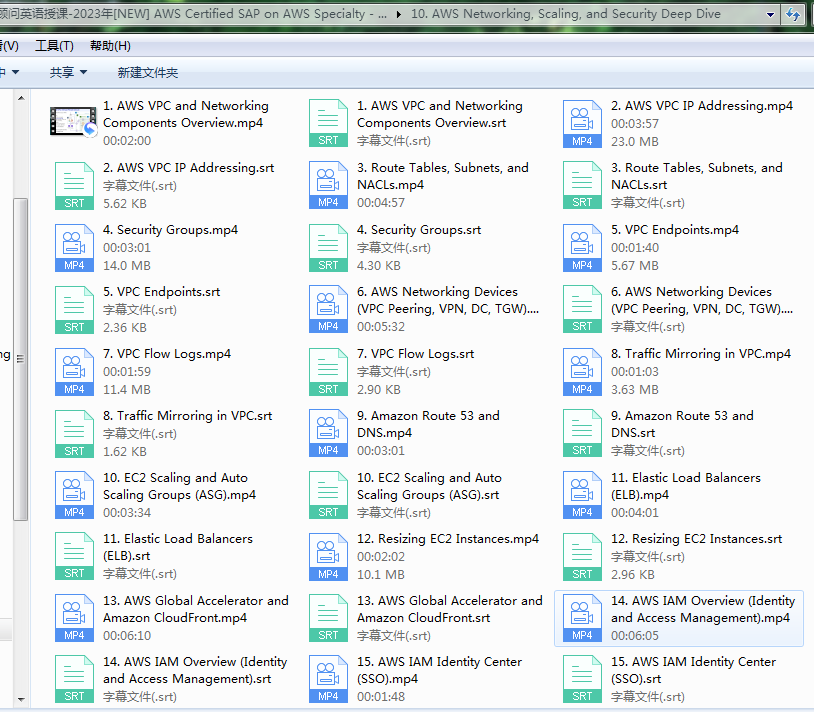Select the SRT icon of 1. AWS VPC and Networking Components Overview.srt
This screenshot has height=712, width=814.
pos(328,123)
